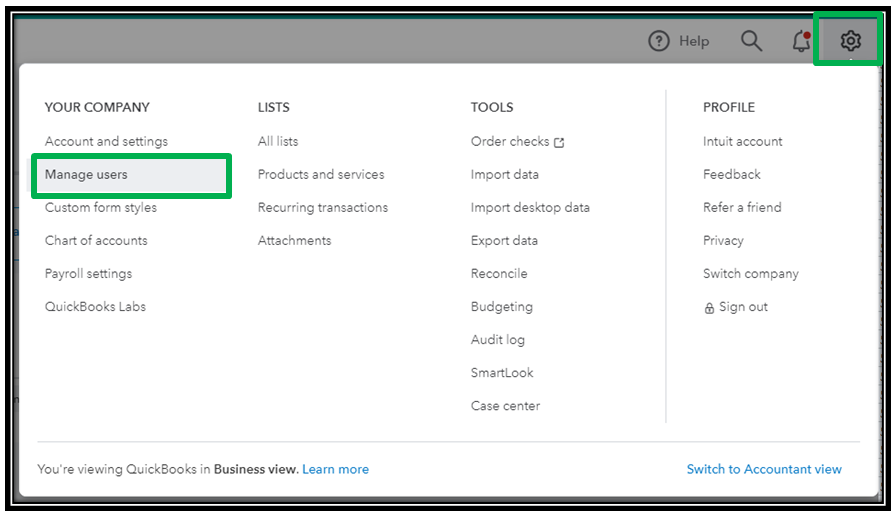Follow the Learn more link

[x=336, y=470]
